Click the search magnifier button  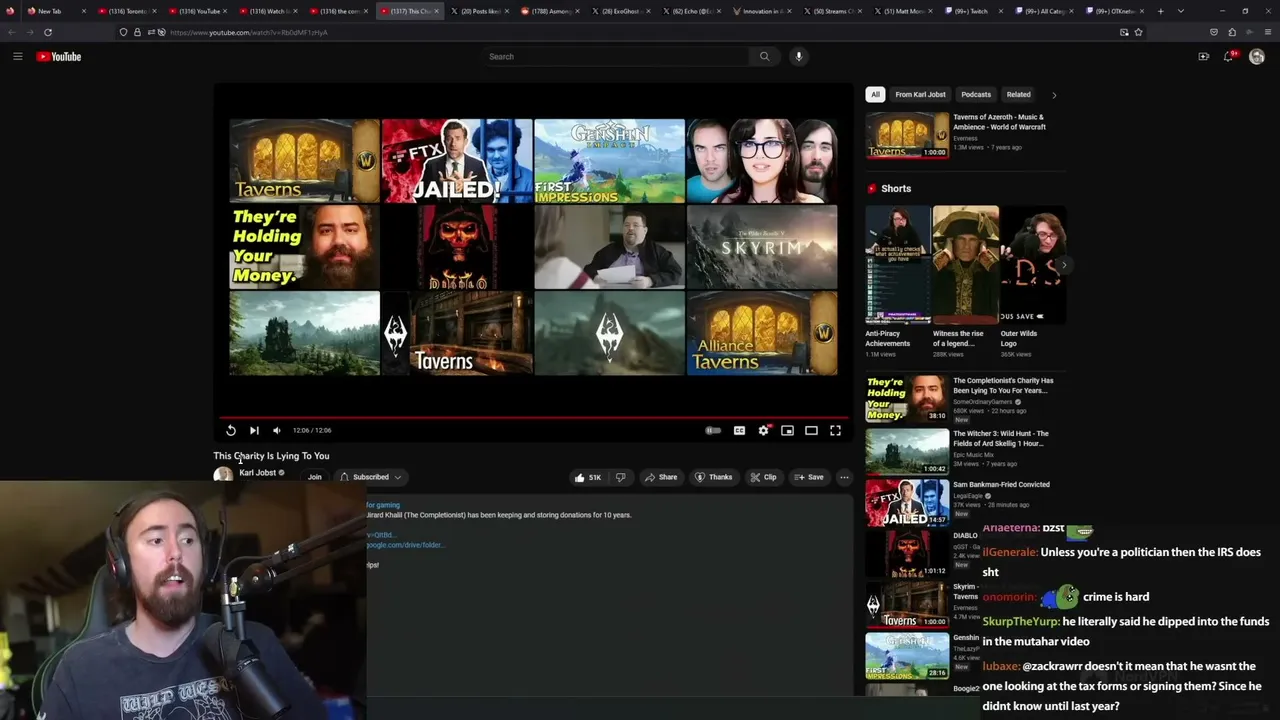pos(765,57)
